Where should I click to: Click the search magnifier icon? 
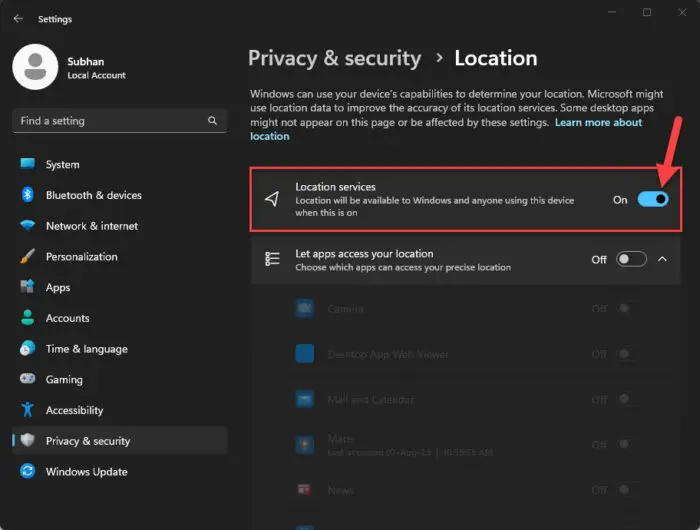212,121
